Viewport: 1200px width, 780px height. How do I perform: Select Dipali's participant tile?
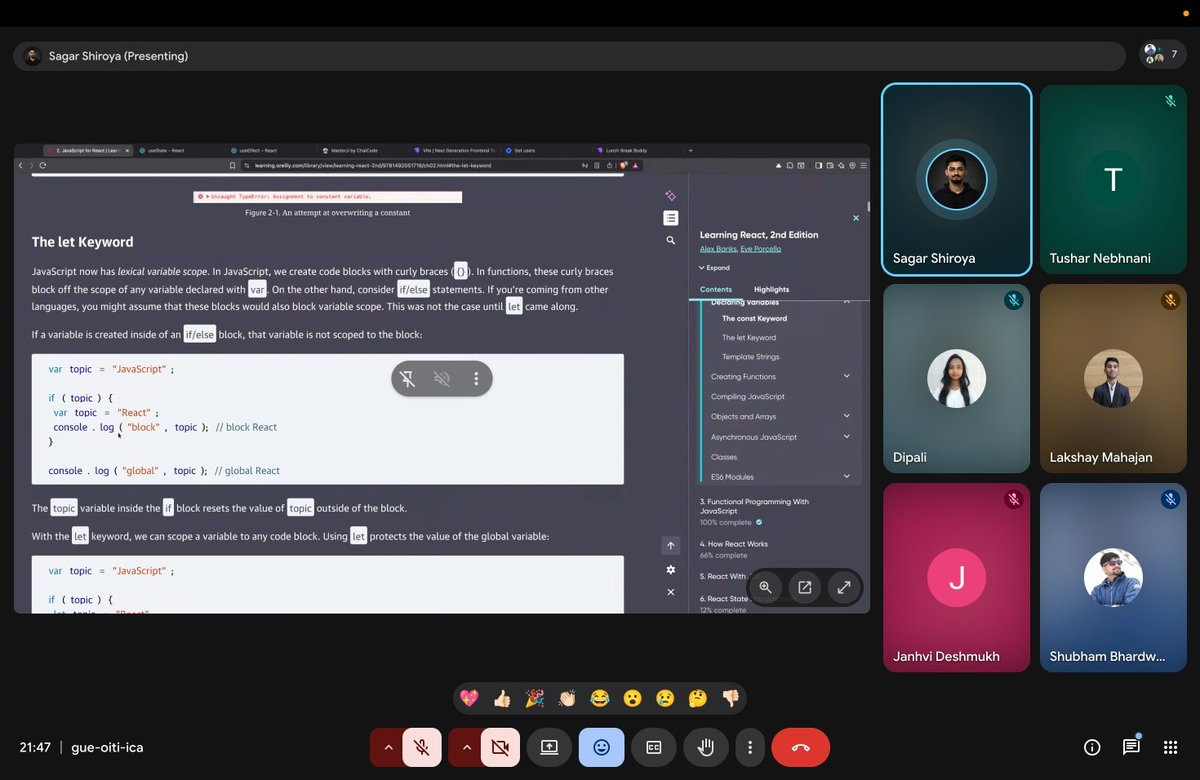pos(956,378)
